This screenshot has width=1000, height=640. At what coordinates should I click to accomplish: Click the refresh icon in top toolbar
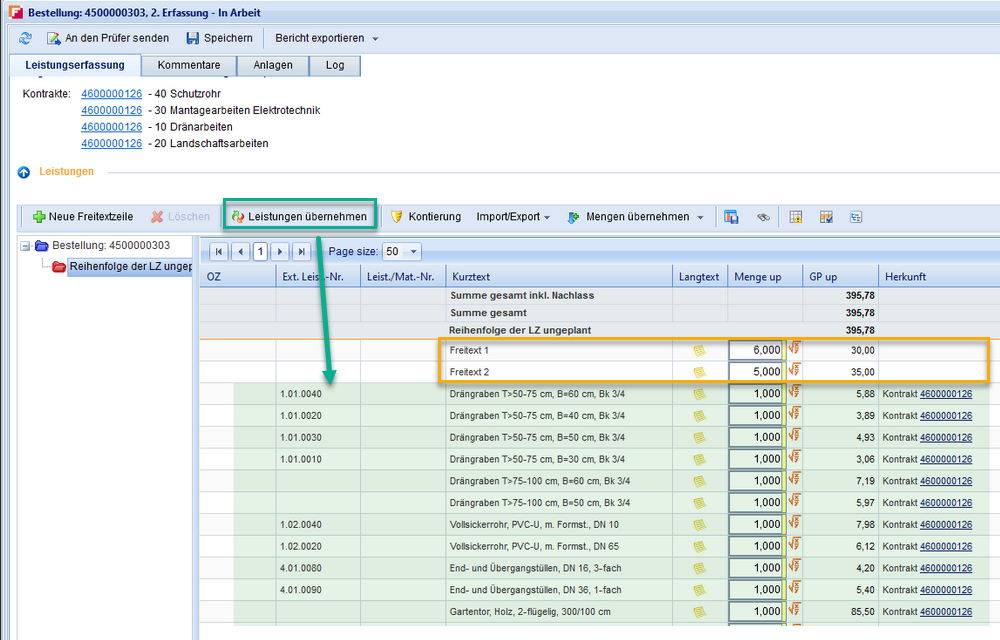click(25, 38)
